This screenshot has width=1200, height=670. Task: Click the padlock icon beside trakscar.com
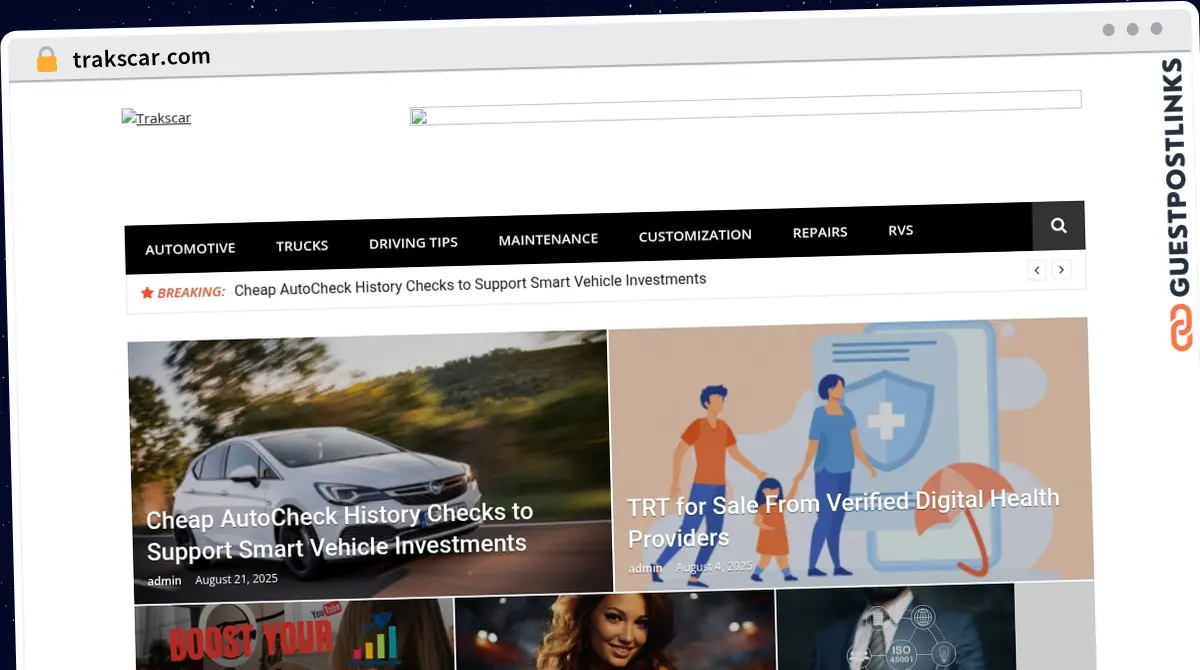pyautogui.click(x=46, y=58)
